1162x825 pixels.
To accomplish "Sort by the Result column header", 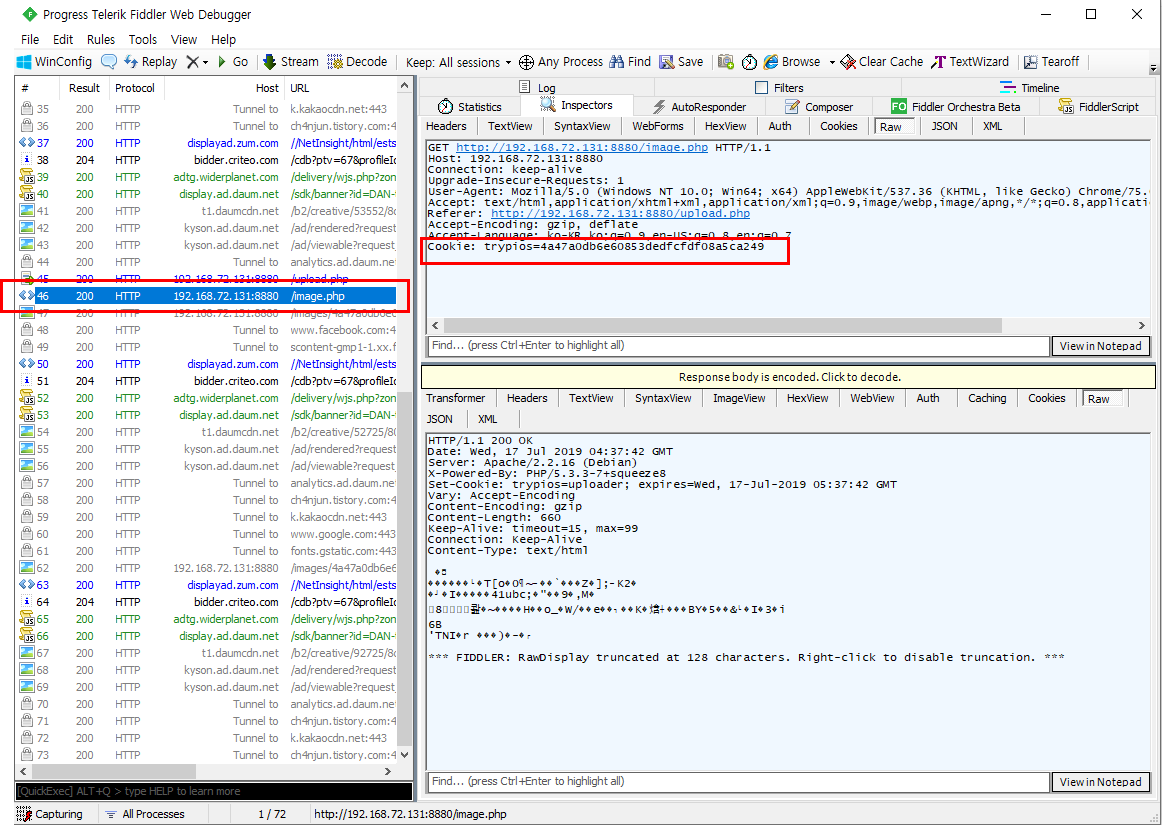I will click(x=84, y=87).
